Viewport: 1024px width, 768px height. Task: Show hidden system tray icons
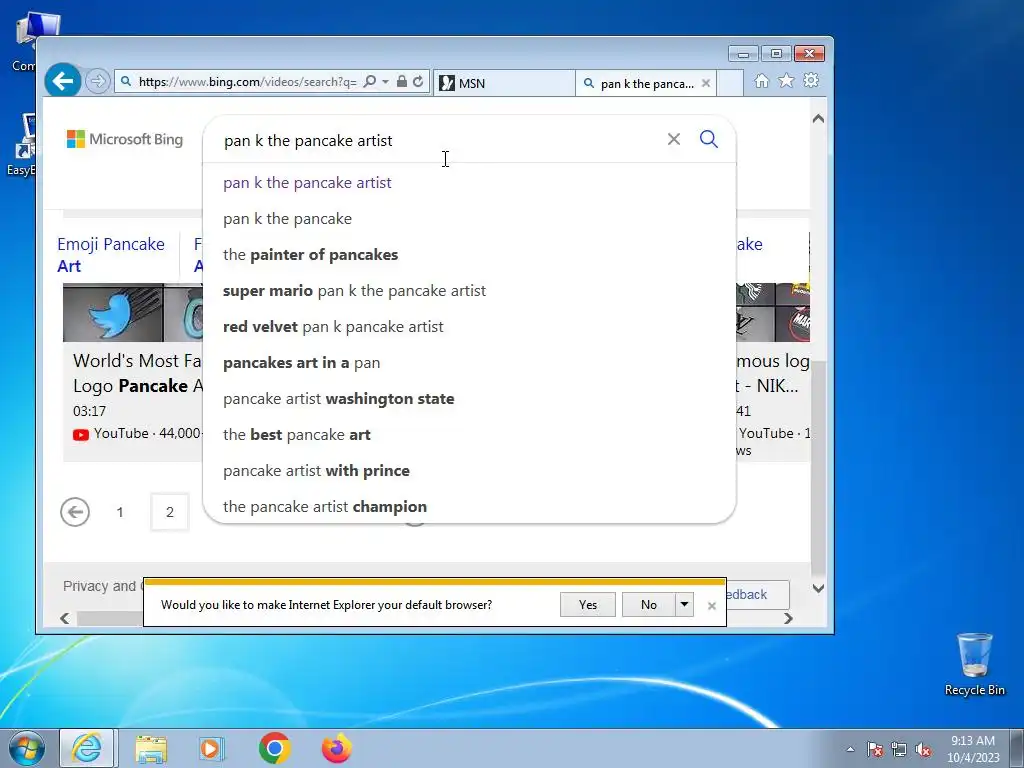click(x=850, y=749)
